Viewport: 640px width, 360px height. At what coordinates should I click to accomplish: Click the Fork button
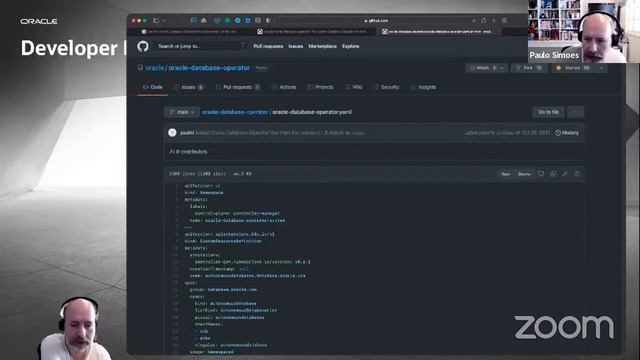pos(529,68)
